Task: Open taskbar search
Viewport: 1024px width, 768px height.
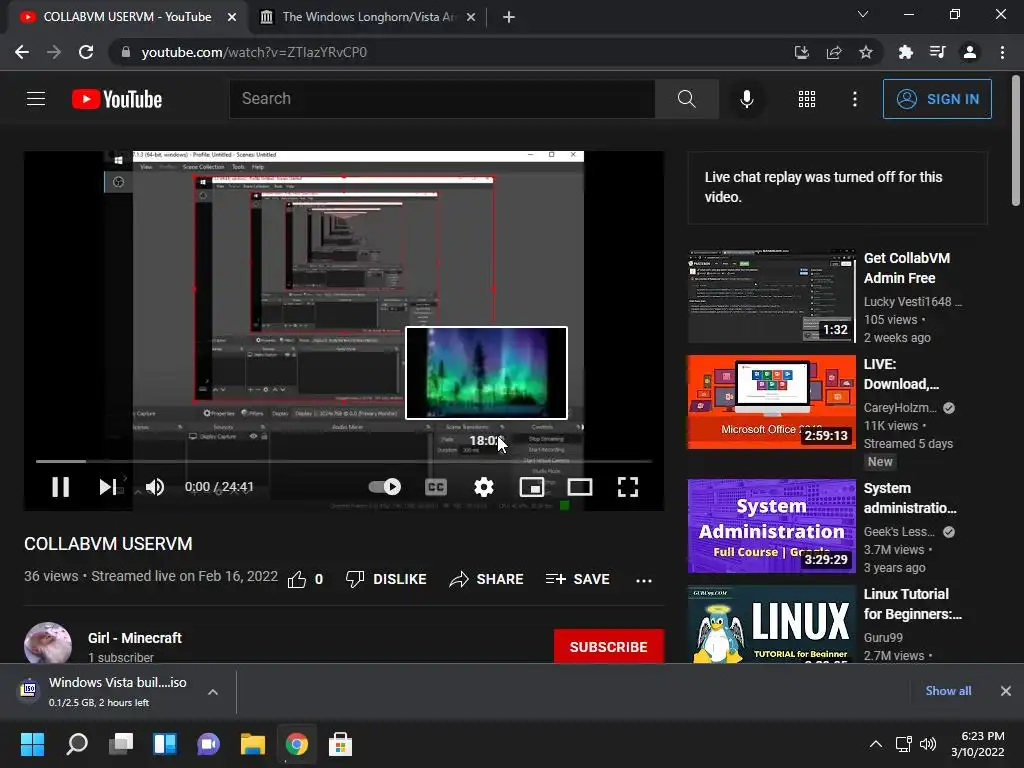Action: click(77, 744)
